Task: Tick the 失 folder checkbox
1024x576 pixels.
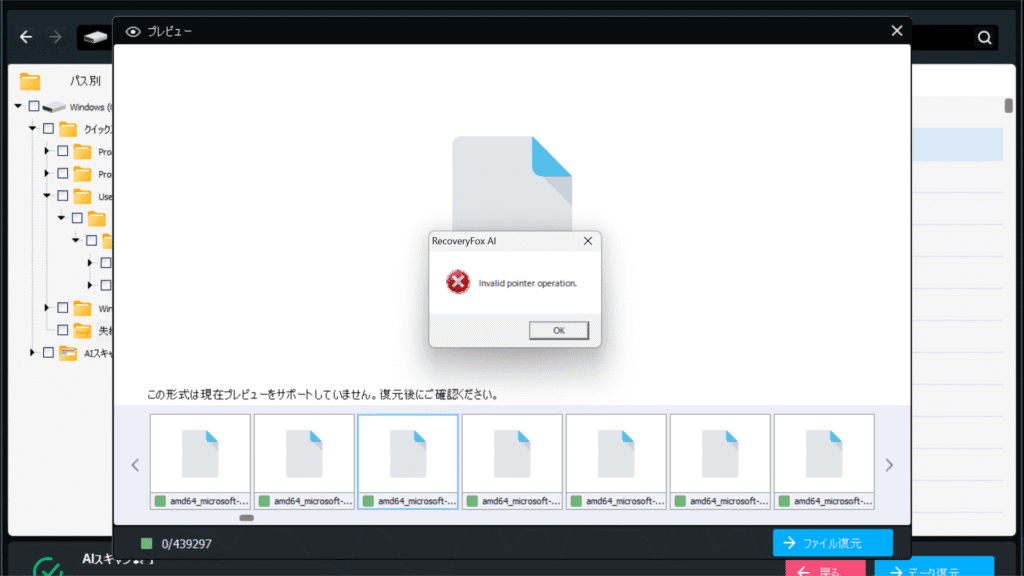Action: point(63,330)
